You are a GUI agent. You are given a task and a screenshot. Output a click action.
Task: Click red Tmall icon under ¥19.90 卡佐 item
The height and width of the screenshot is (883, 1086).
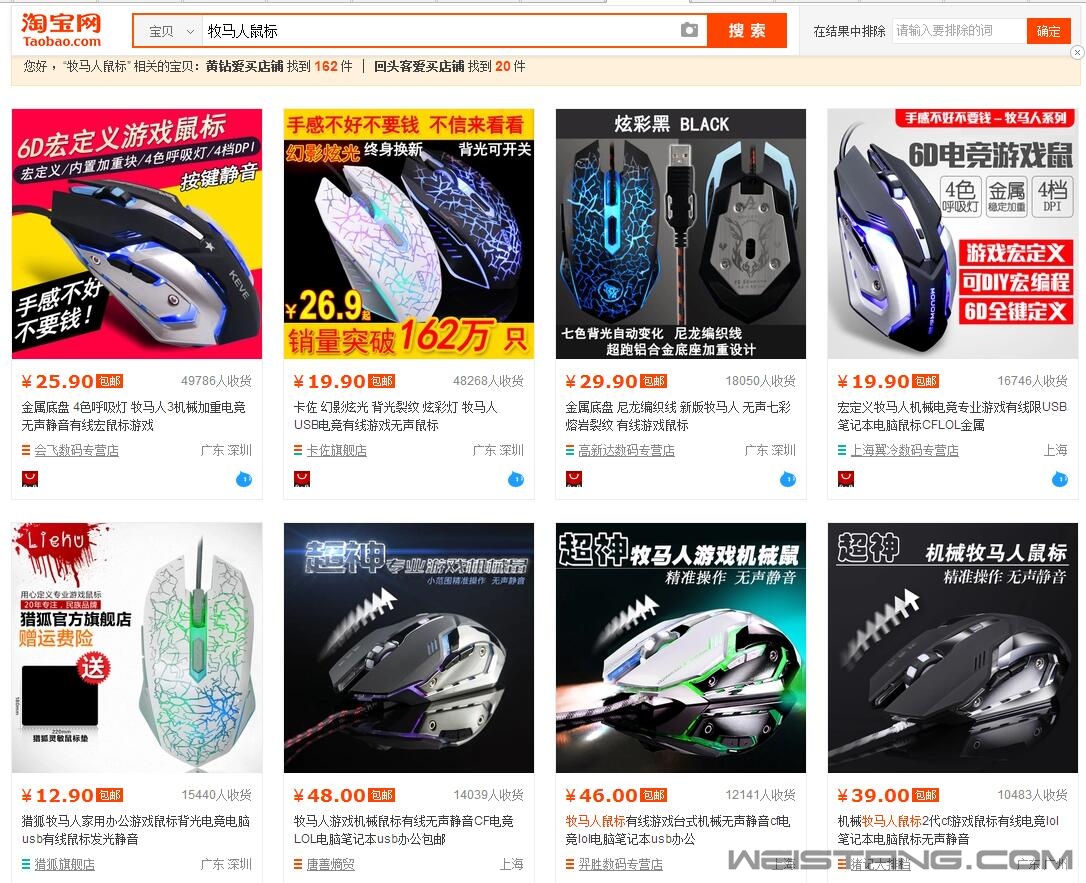pos(302,479)
